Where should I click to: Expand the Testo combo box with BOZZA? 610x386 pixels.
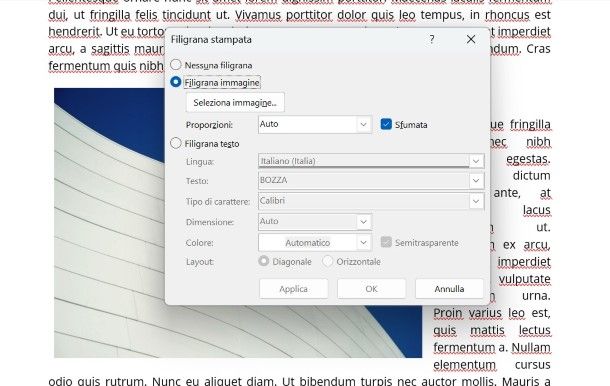[x=476, y=181]
